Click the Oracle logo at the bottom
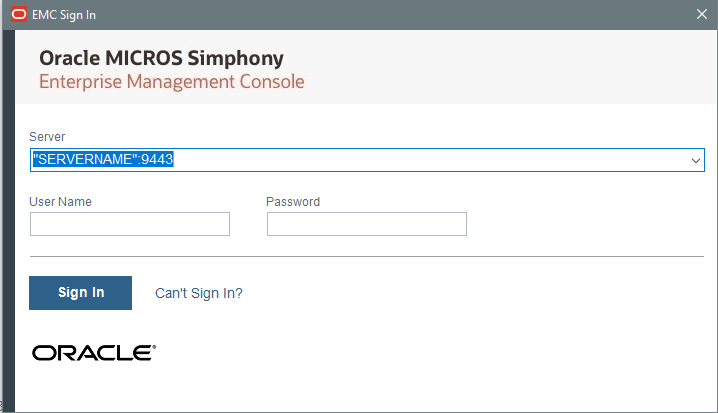This screenshot has height=413, width=718. (93, 352)
